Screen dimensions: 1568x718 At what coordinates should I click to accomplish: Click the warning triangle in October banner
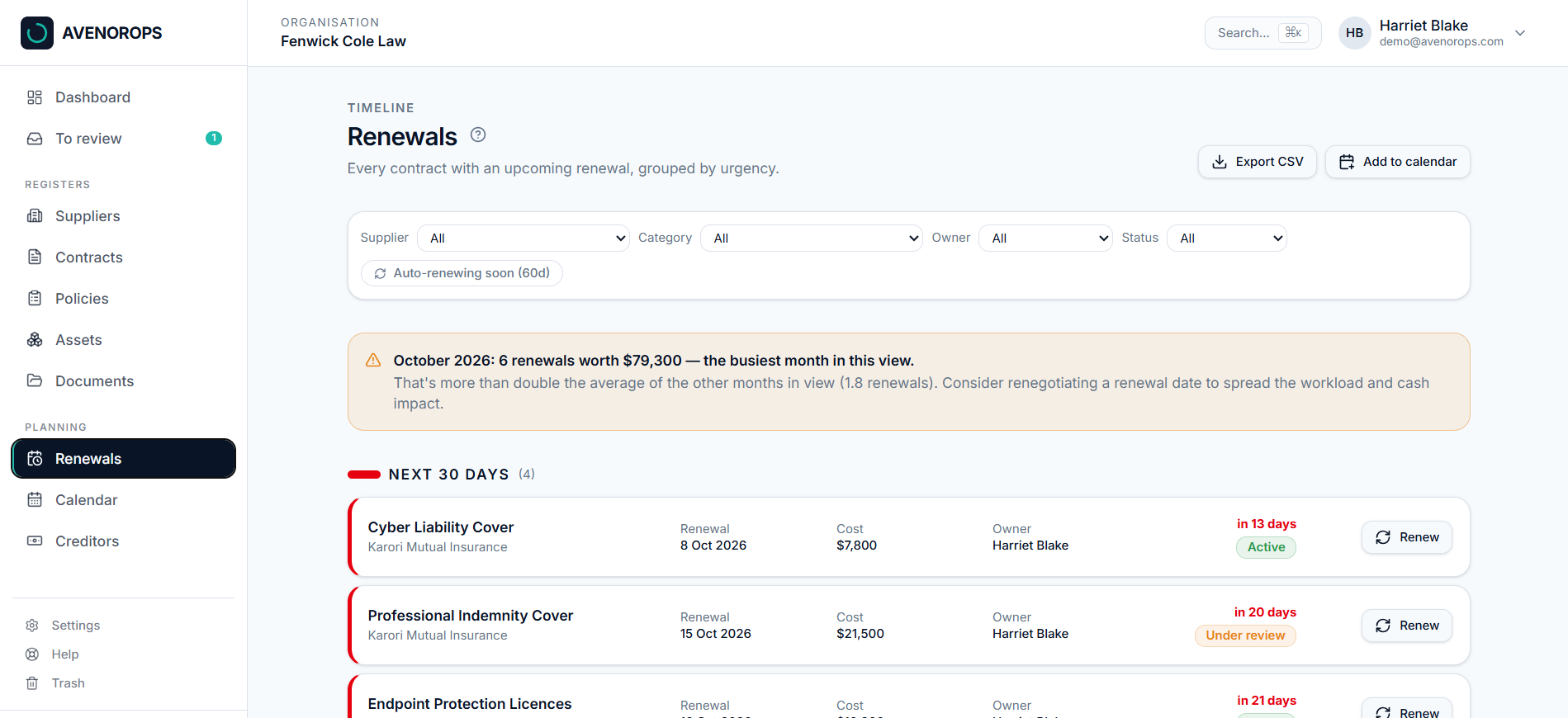(373, 361)
